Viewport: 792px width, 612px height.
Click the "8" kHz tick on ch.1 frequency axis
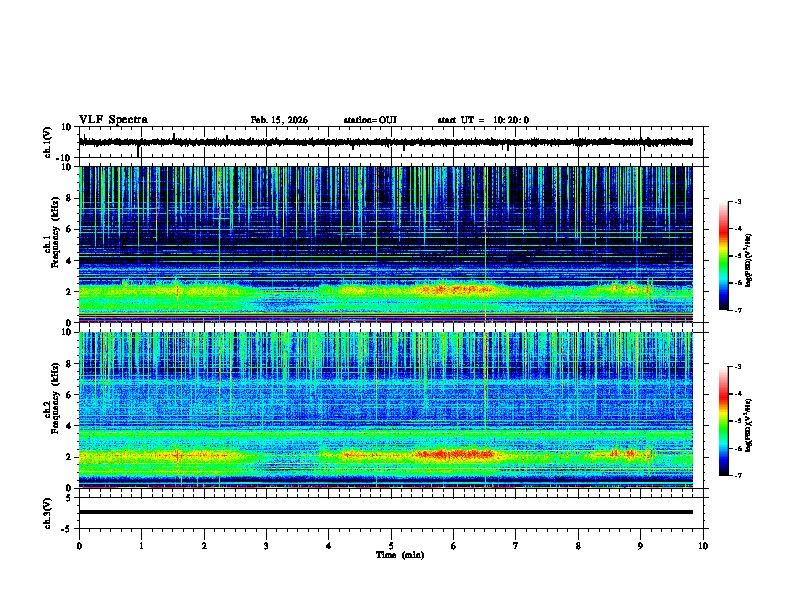(69, 198)
